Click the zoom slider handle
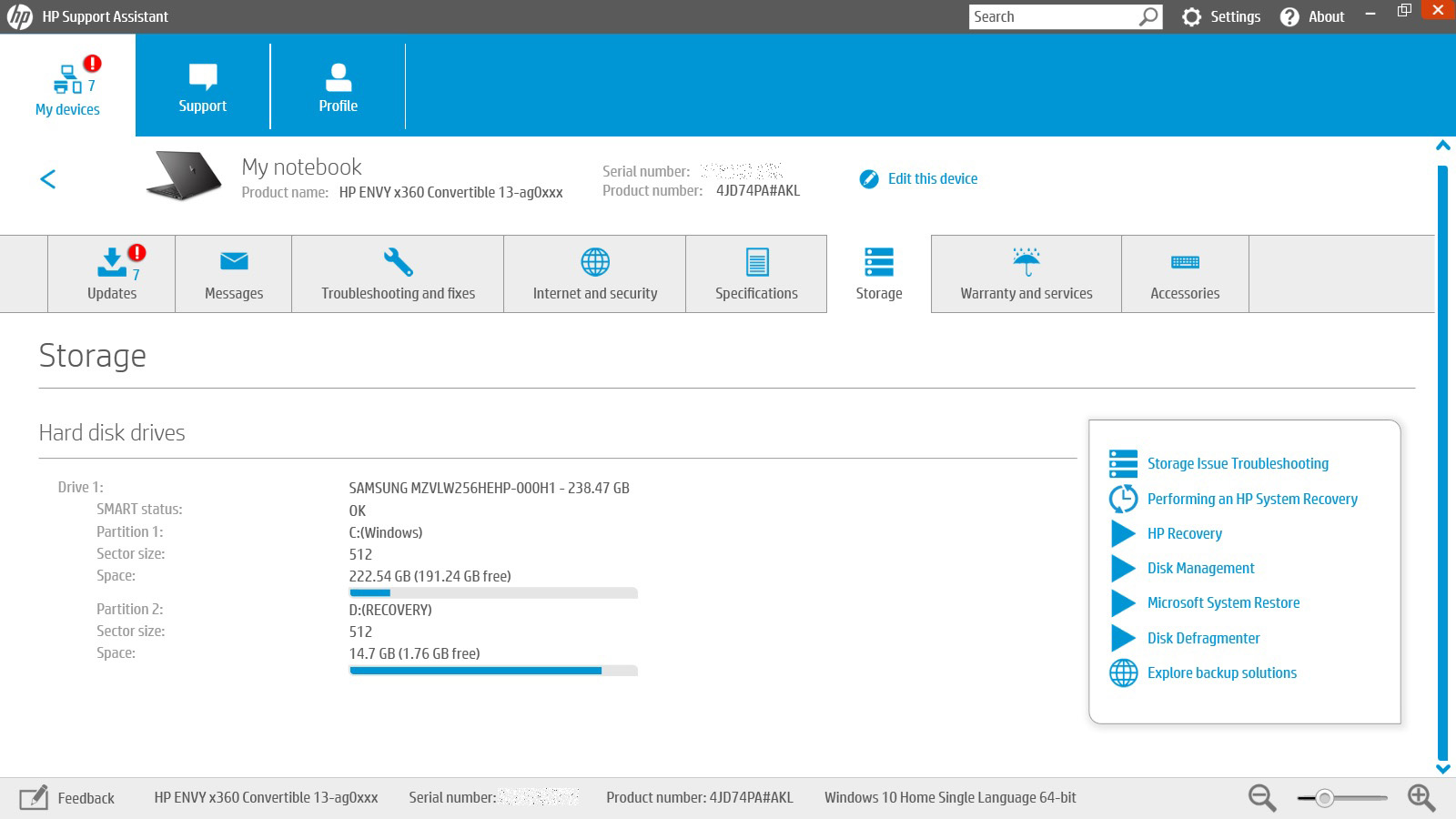Image resolution: width=1456 pixels, height=819 pixels. pyautogui.click(x=1325, y=798)
